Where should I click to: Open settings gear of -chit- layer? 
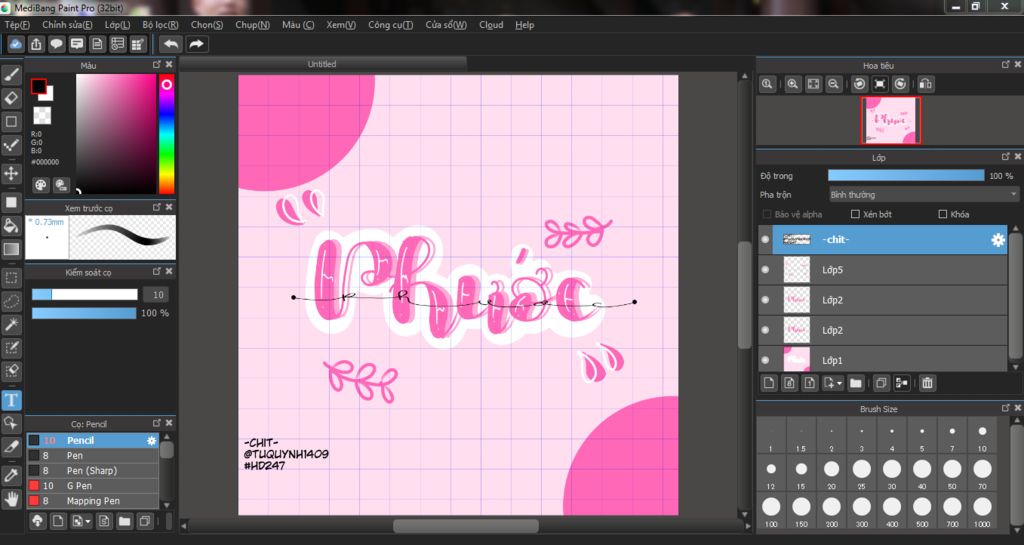click(997, 240)
